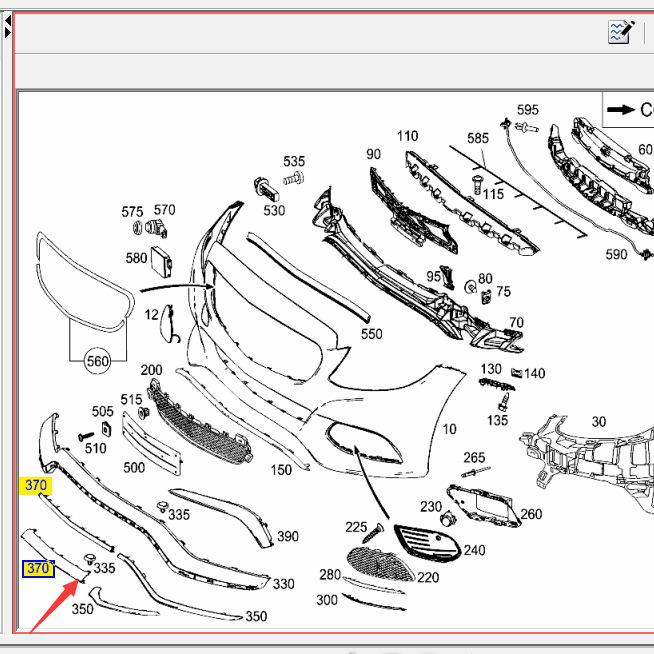Screen dimensions: 654x654
Task: Select callout 580 sensor module label
Action: [x=136, y=258]
